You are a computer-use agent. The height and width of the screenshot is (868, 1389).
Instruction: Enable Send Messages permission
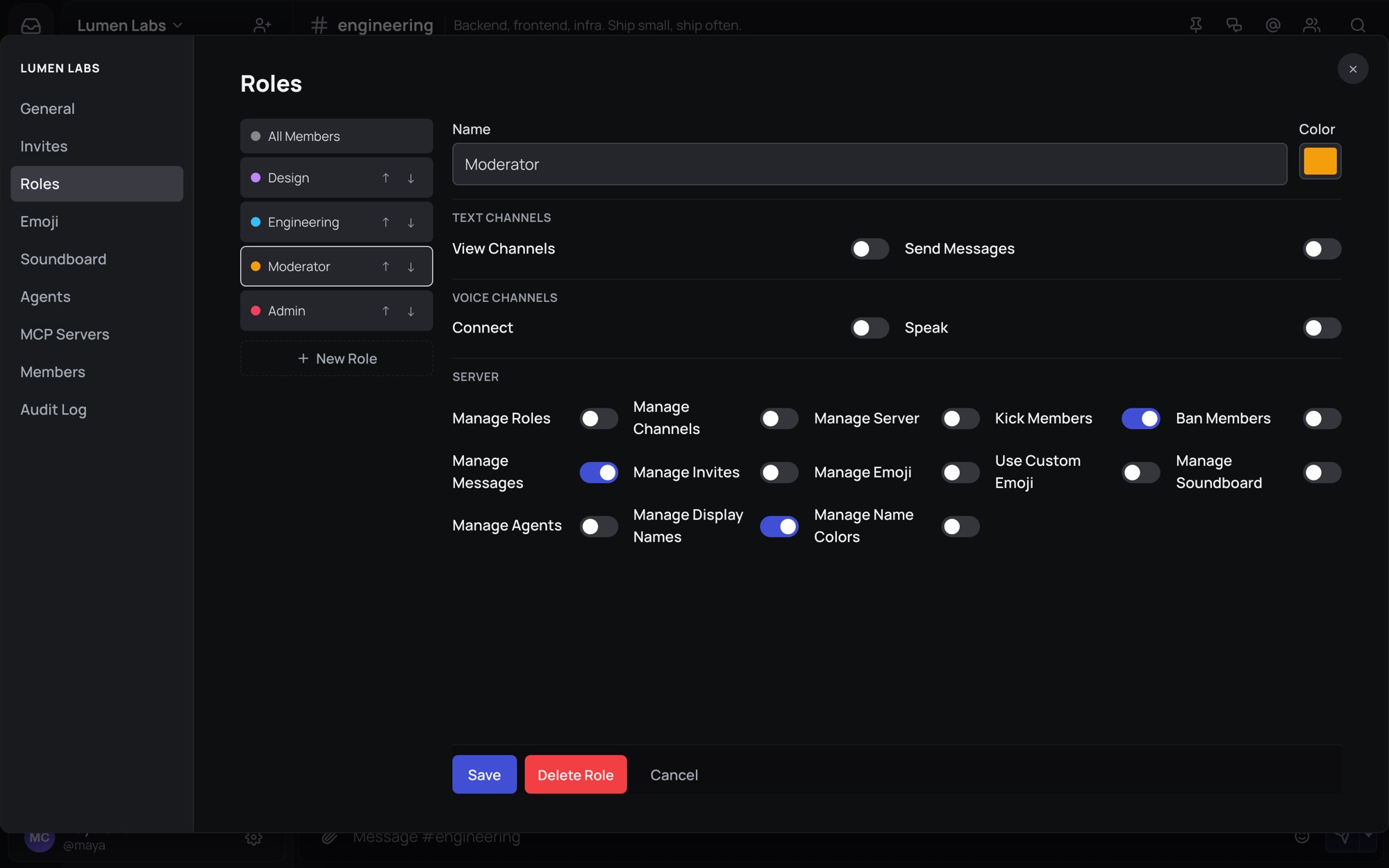[x=1322, y=249]
